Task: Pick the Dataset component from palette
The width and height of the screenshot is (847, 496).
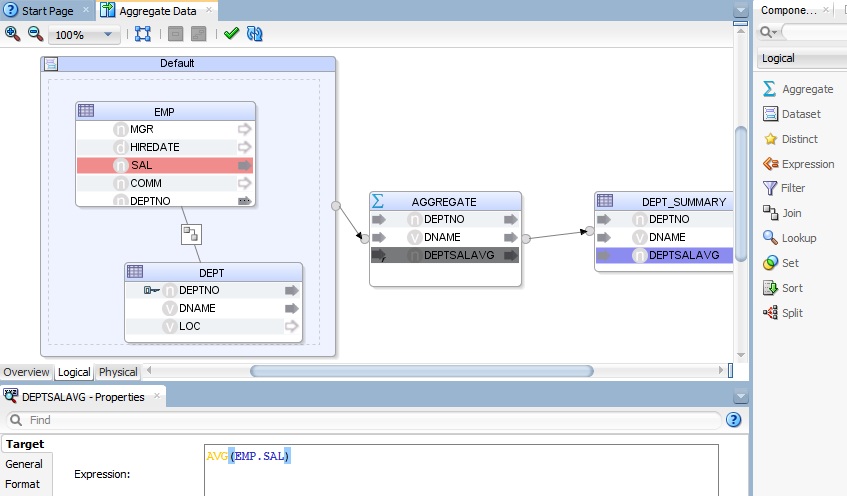Action: click(x=792, y=114)
